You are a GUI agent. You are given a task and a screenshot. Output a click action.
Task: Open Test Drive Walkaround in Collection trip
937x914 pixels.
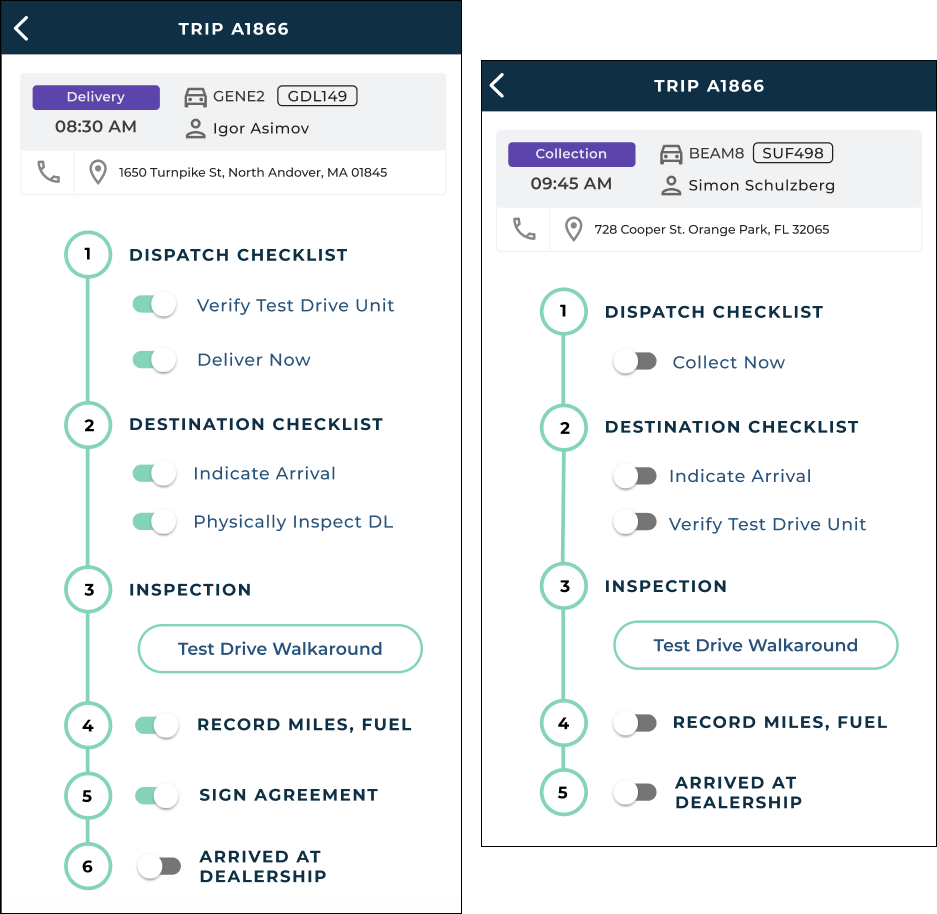pos(755,646)
